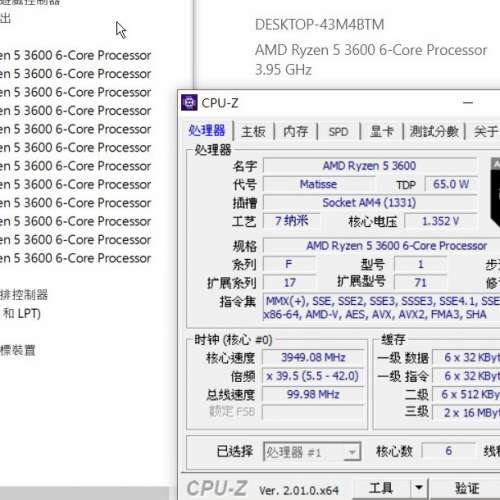Click the 3.95 GHz text in the Settings window
The width and height of the screenshot is (500, 500).
coord(283,70)
